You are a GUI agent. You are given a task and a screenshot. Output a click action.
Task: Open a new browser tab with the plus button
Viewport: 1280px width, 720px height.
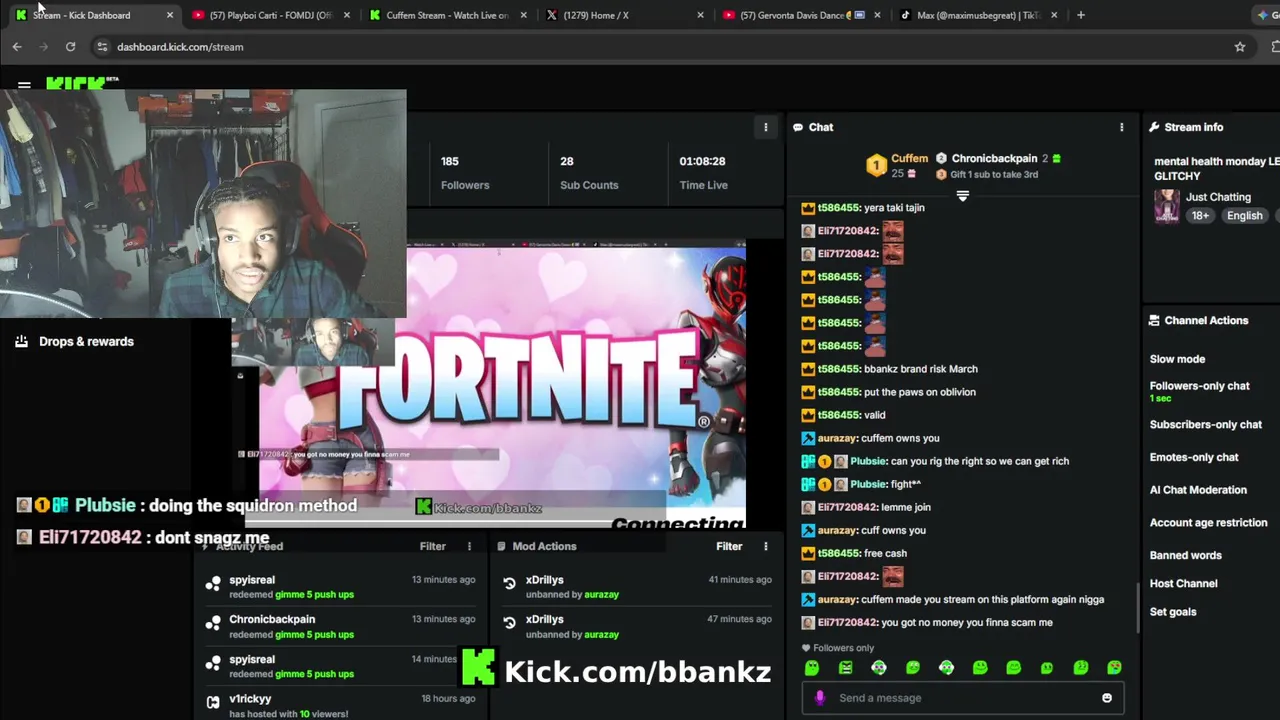pos(1081,15)
